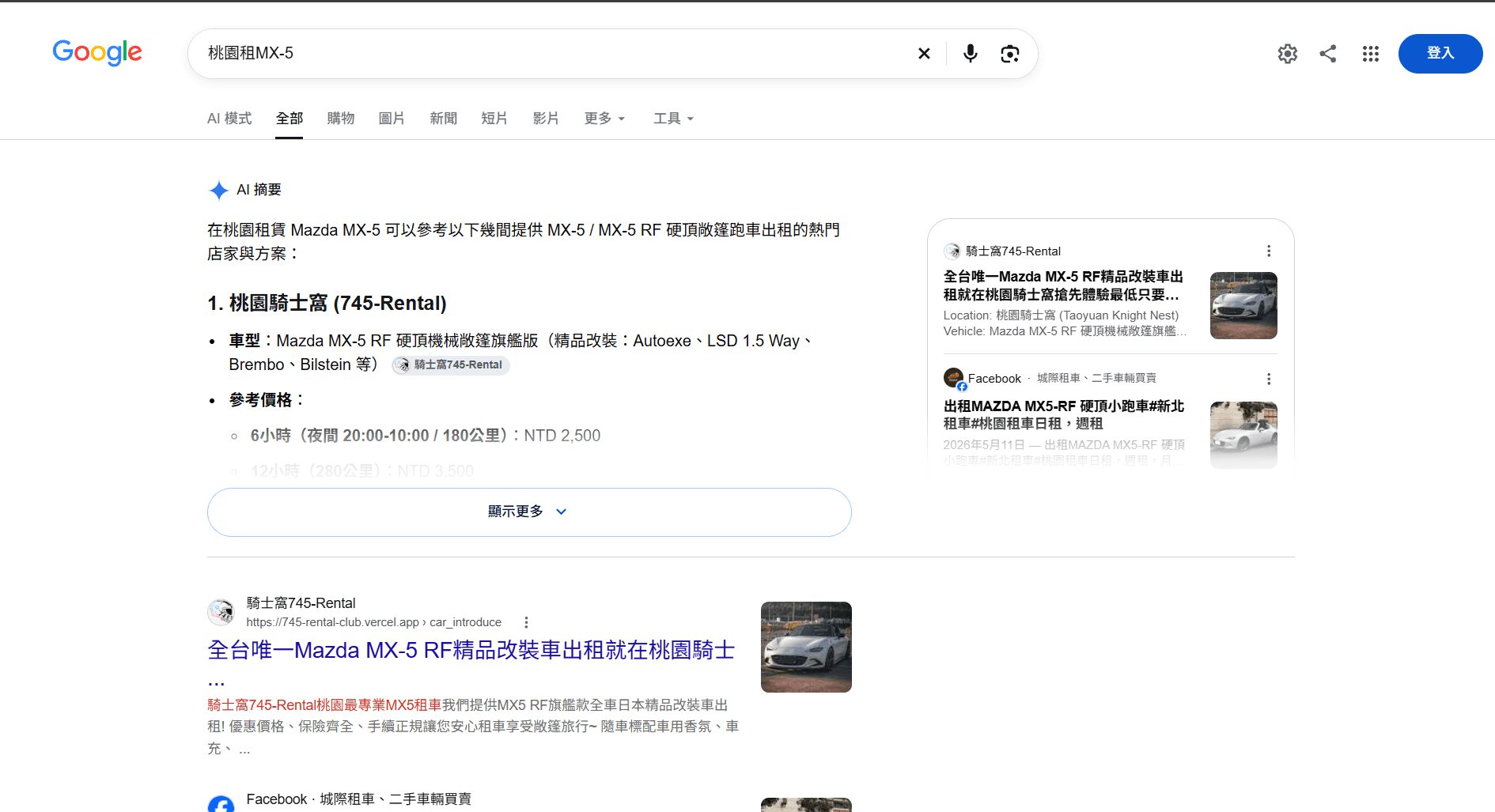
Task: Click the car thumbnail in Facebook side card
Action: click(x=1243, y=435)
